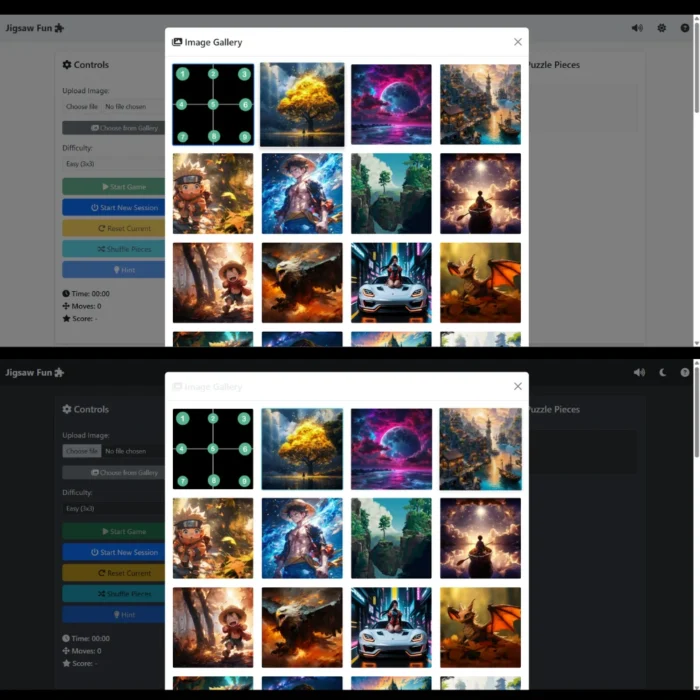
Task: Click page scrollbar thumb in light-theme window
Action: pos(696,67)
